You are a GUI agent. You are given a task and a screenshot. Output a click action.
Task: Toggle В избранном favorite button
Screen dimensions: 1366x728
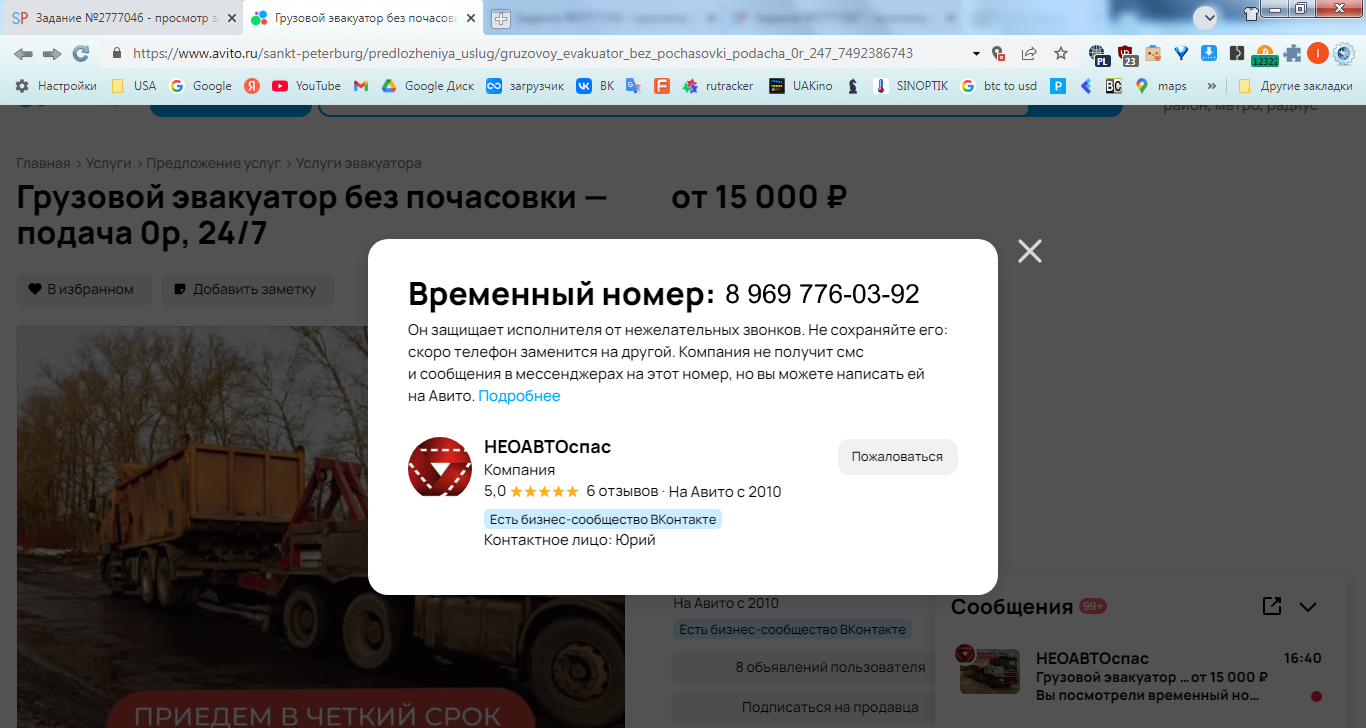tap(83, 290)
